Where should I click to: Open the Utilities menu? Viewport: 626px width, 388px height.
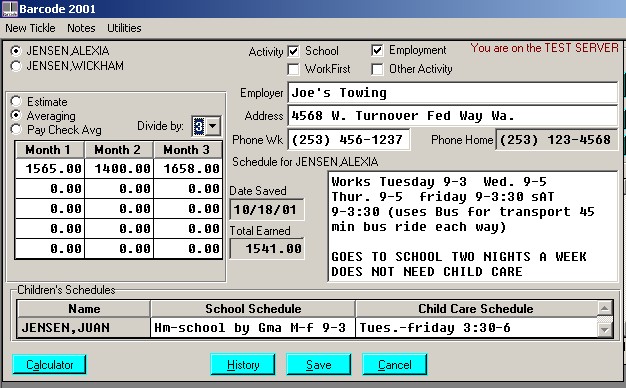124,28
